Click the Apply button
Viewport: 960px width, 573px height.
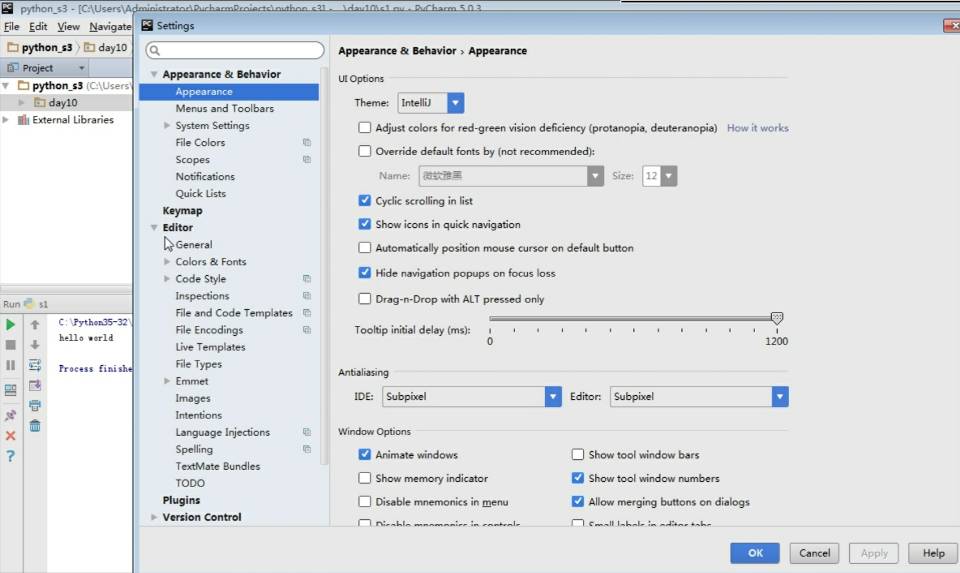click(x=874, y=553)
